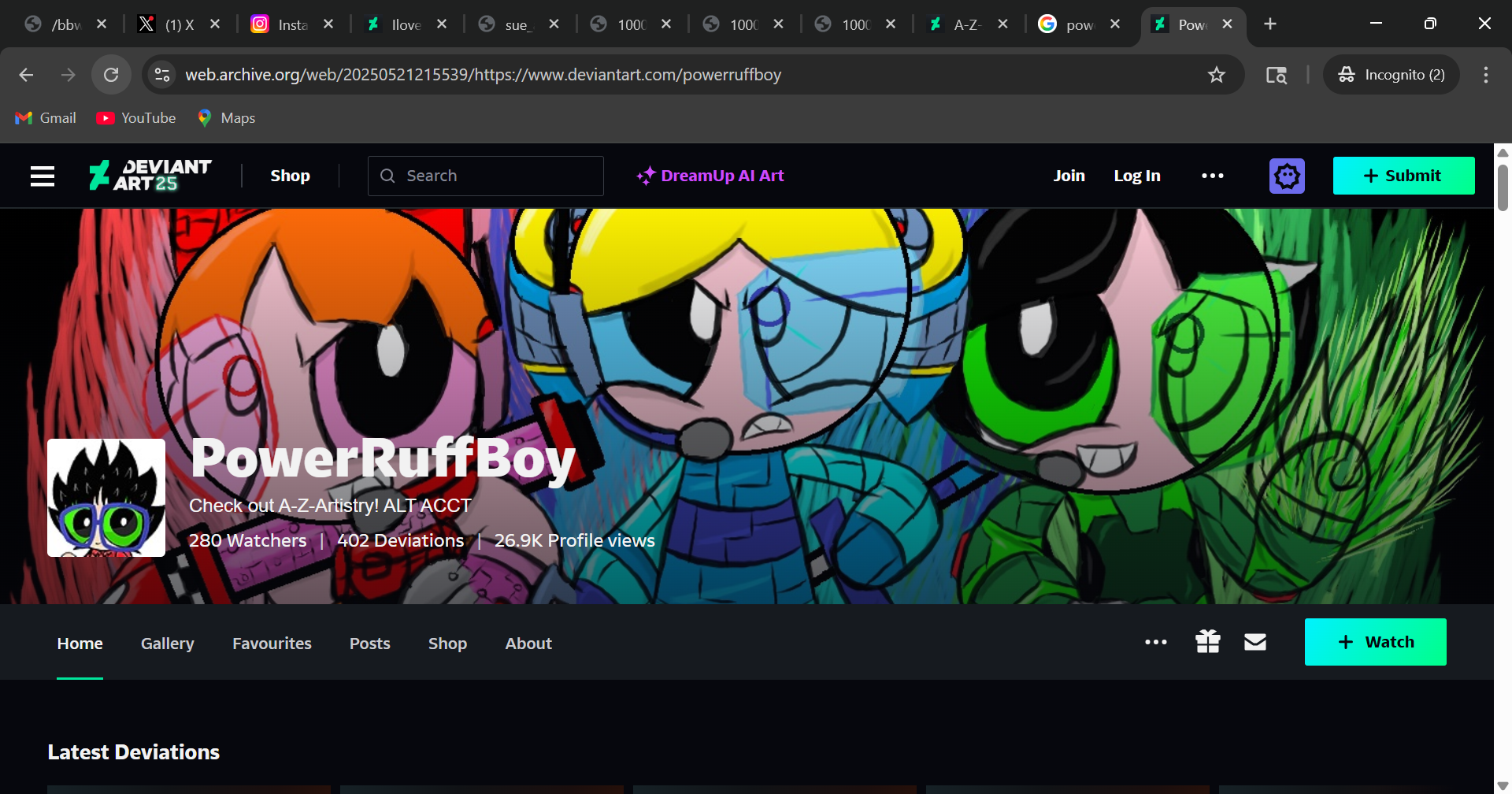Screen dimensions: 1512x794
Task: Expand header more options ellipsis
Action: tap(1212, 176)
